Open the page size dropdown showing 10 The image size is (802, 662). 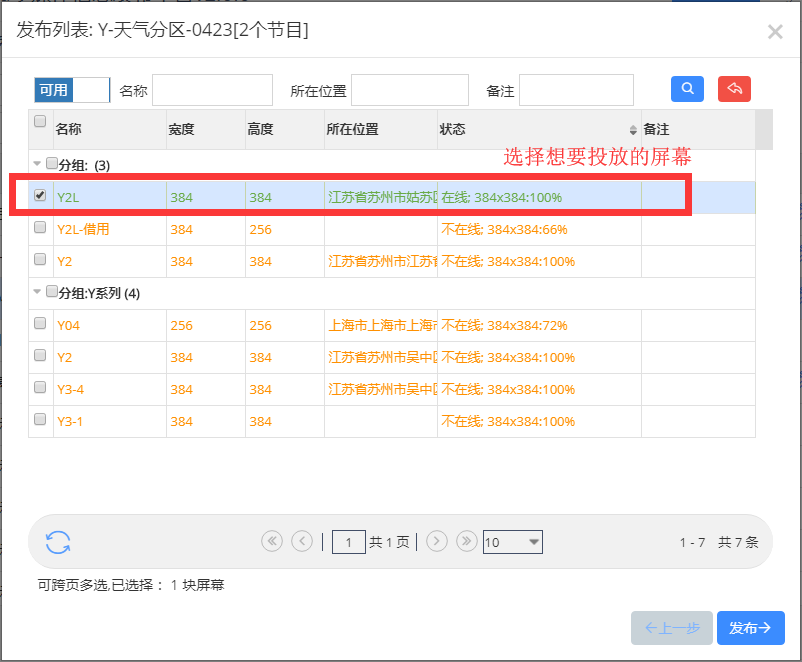pyautogui.click(x=512, y=542)
